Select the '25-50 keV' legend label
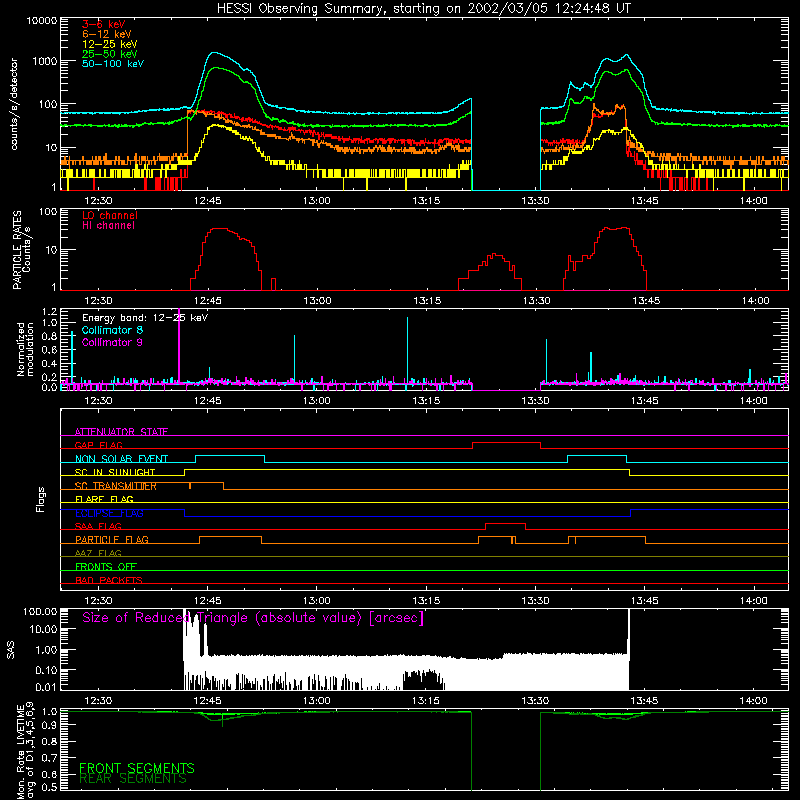This screenshot has width=800, height=800. 110,54
